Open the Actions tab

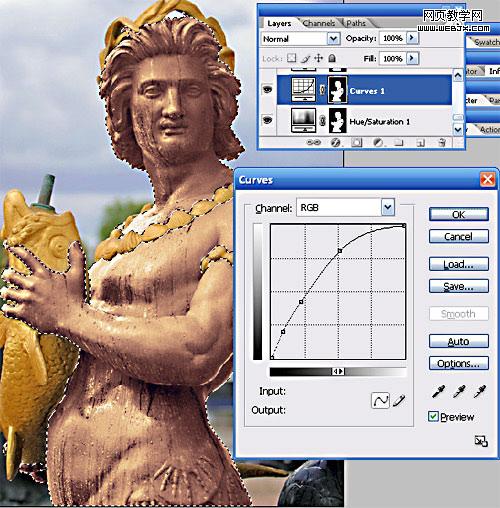click(x=489, y=129)
